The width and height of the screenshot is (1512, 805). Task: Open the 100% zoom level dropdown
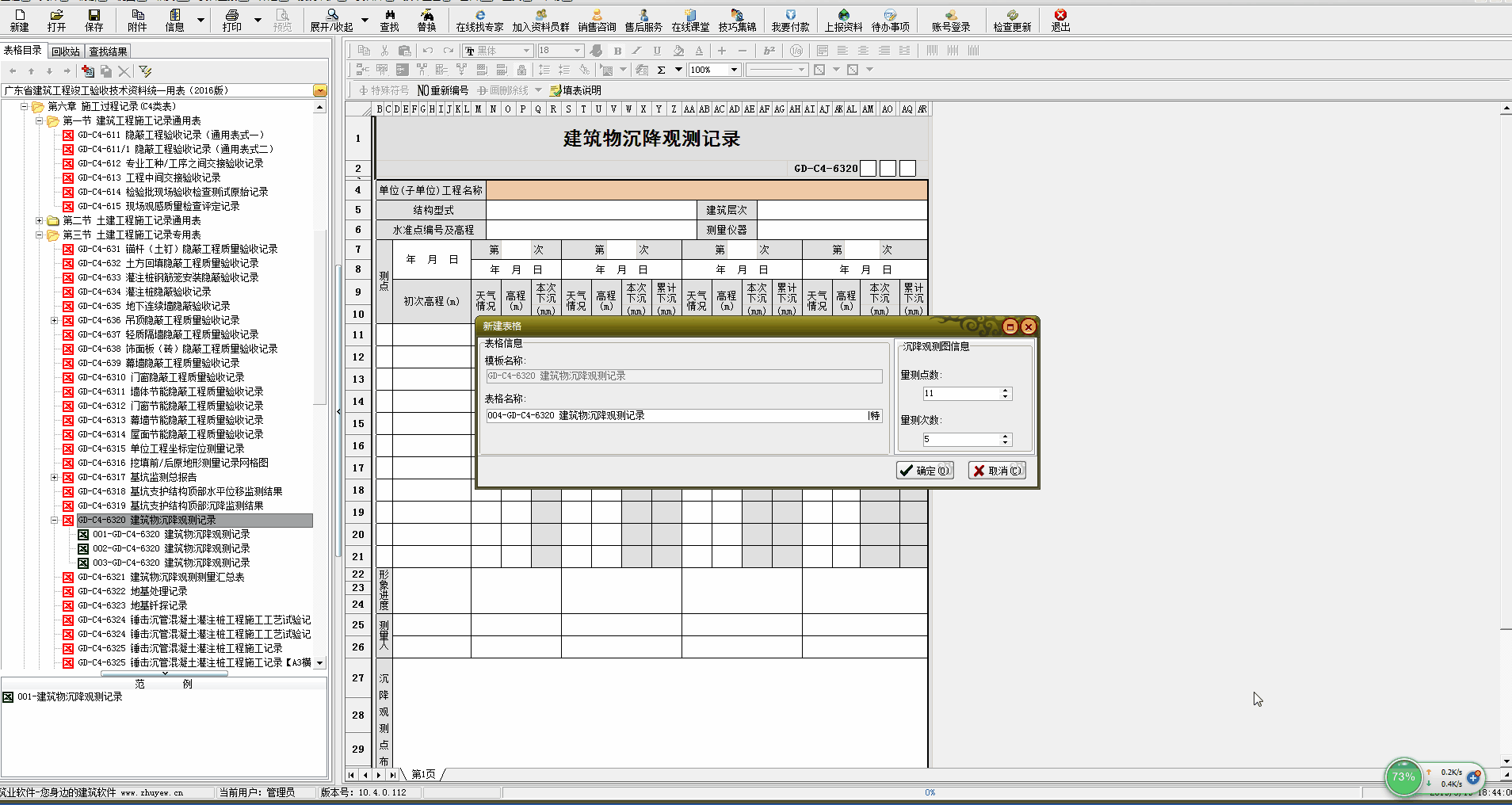click(734, 70)
